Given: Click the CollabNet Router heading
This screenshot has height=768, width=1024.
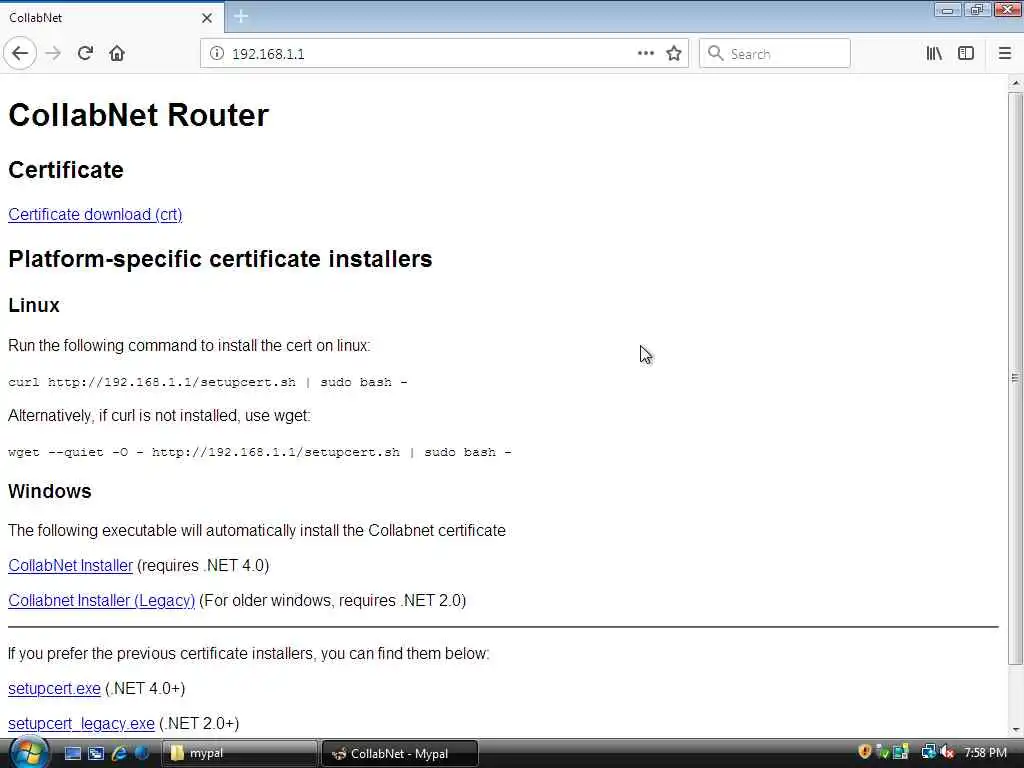Looking at the screenshot, I should click(138, 115).
